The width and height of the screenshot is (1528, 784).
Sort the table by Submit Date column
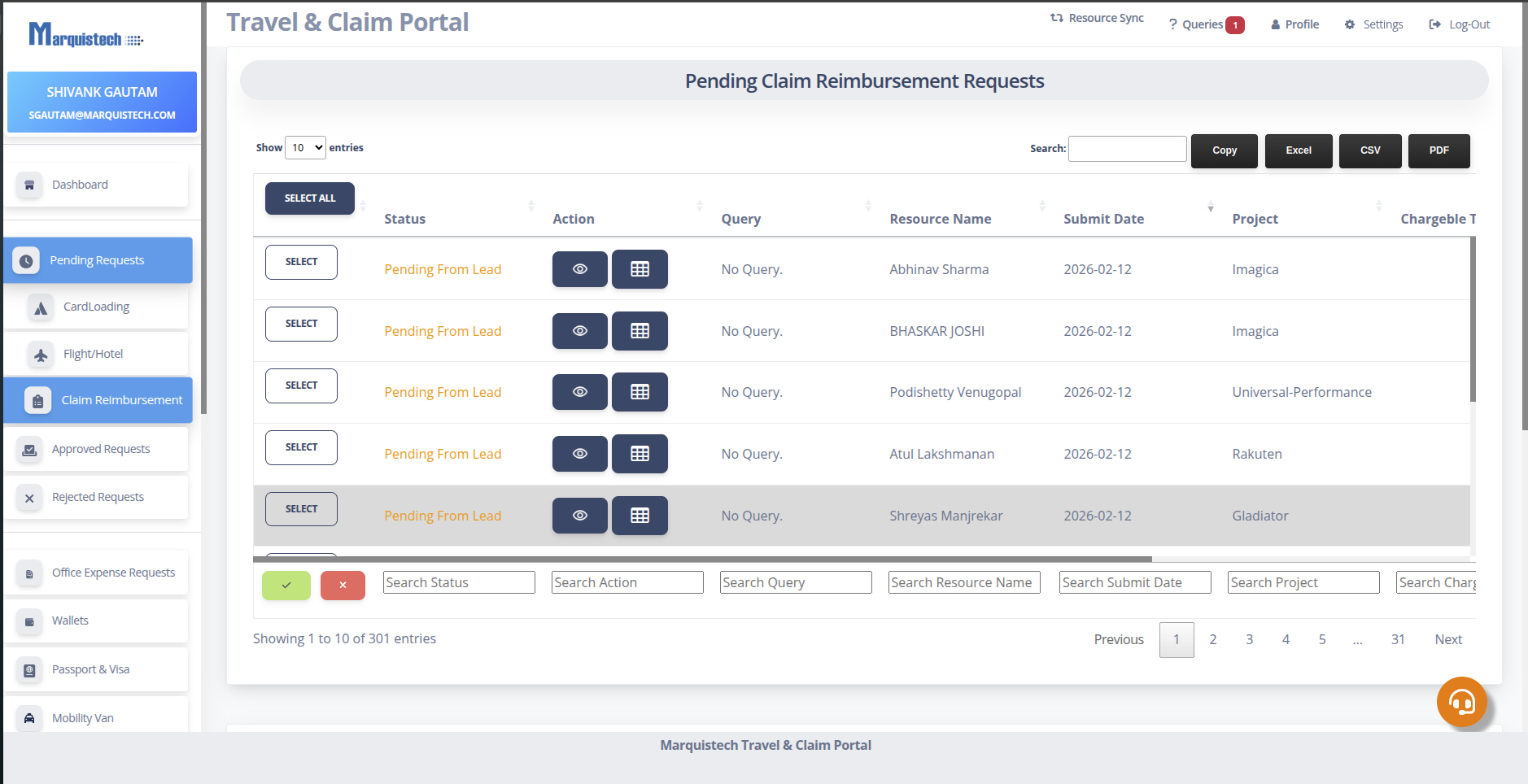pos(1103,219)
